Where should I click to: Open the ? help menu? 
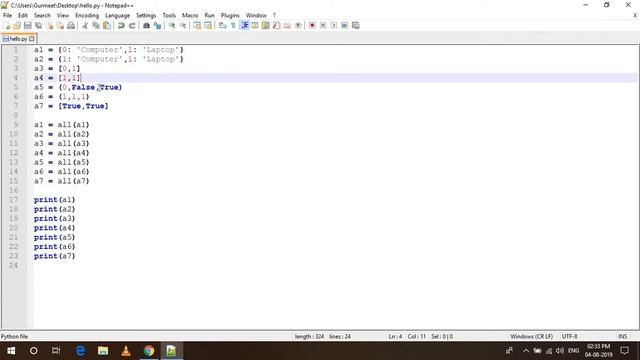tap(274, 15)
